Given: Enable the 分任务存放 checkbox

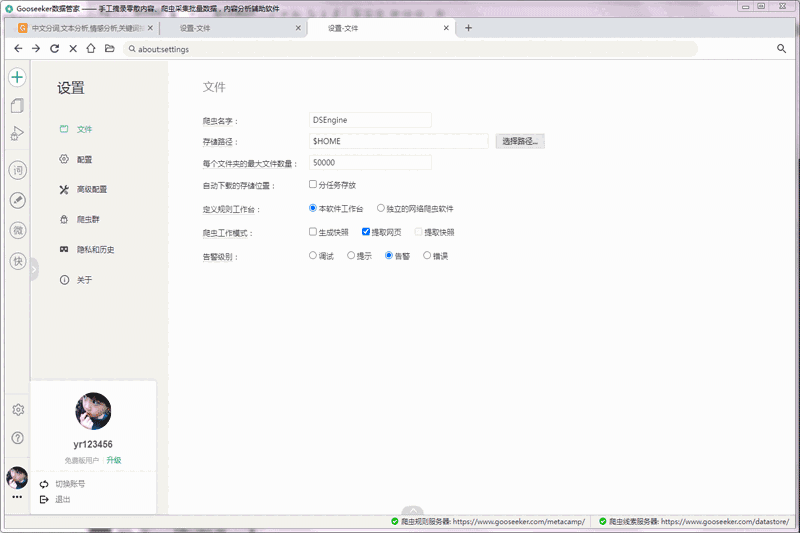Looking at the screenshot, I should [x=313, y=185].
